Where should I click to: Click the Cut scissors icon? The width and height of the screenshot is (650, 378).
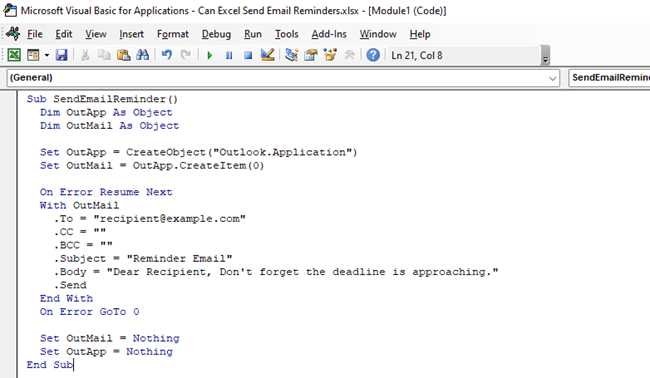tap(85, 55)
